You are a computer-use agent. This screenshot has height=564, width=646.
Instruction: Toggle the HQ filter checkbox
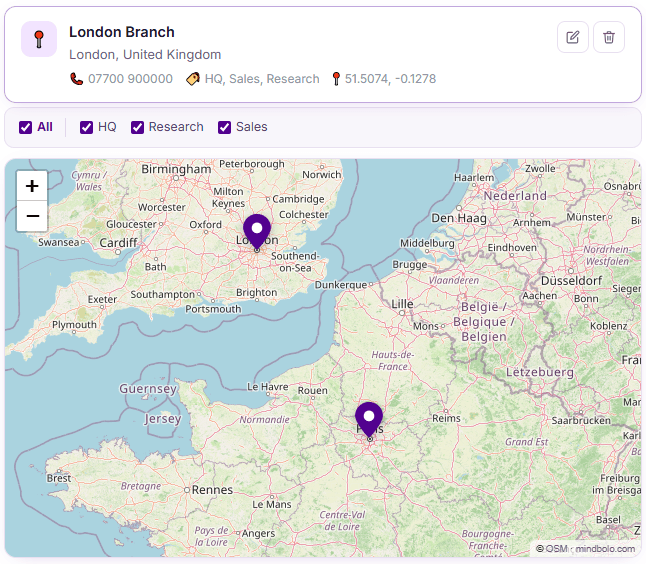(86, 127)
